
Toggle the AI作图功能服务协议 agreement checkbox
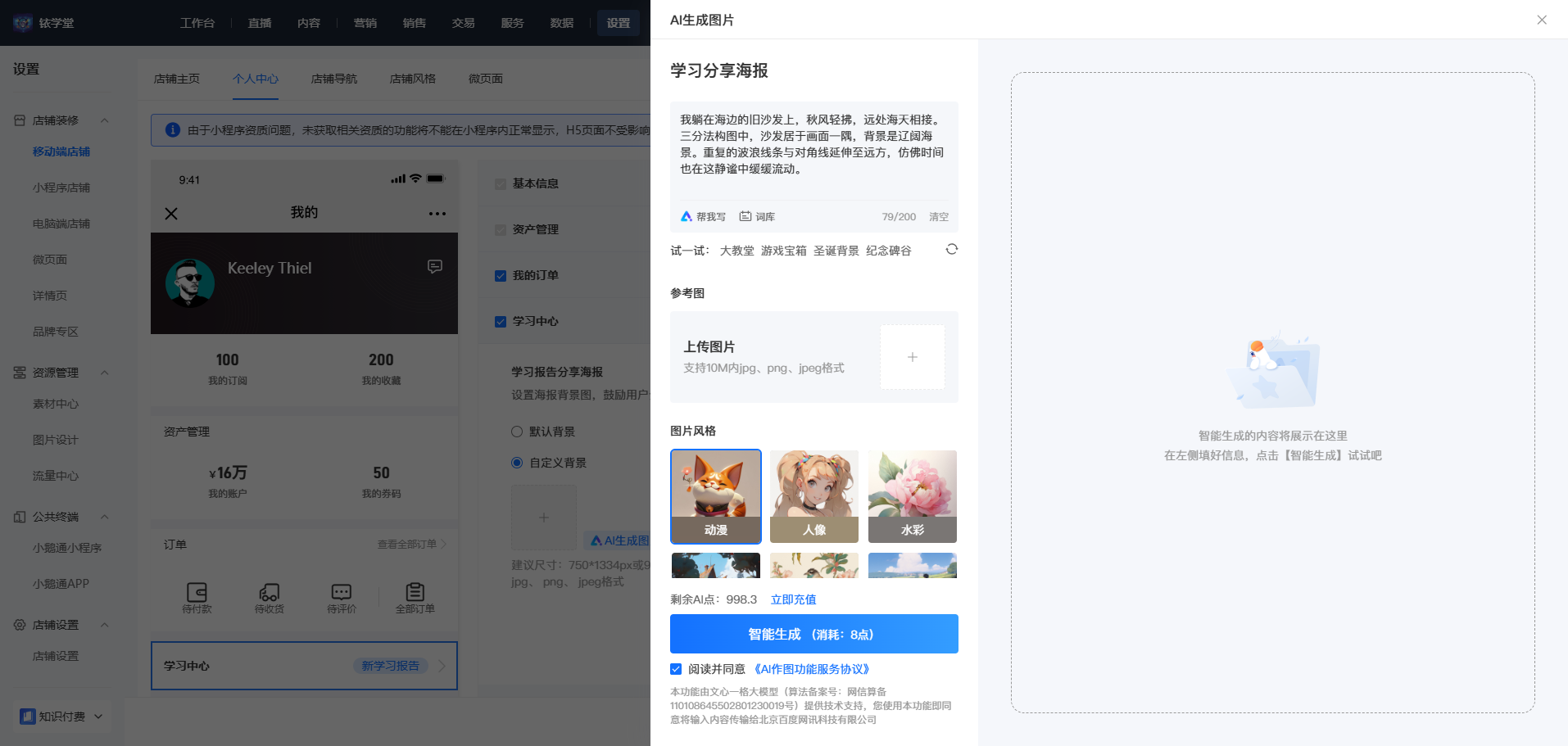pyautogui.click(x=676, y=669)
